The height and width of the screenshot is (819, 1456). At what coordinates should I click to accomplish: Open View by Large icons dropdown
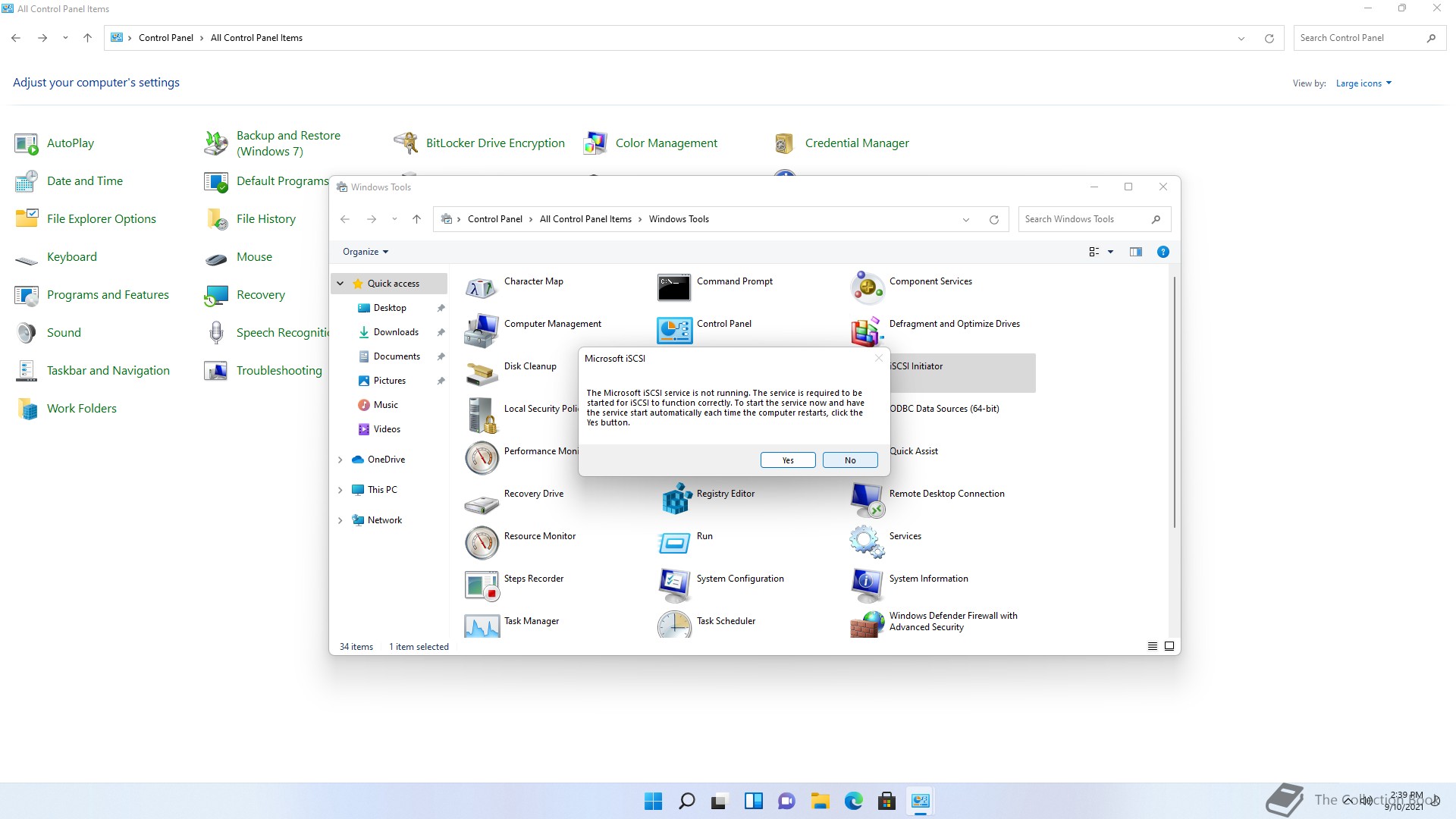click(x=1363, y=83)
